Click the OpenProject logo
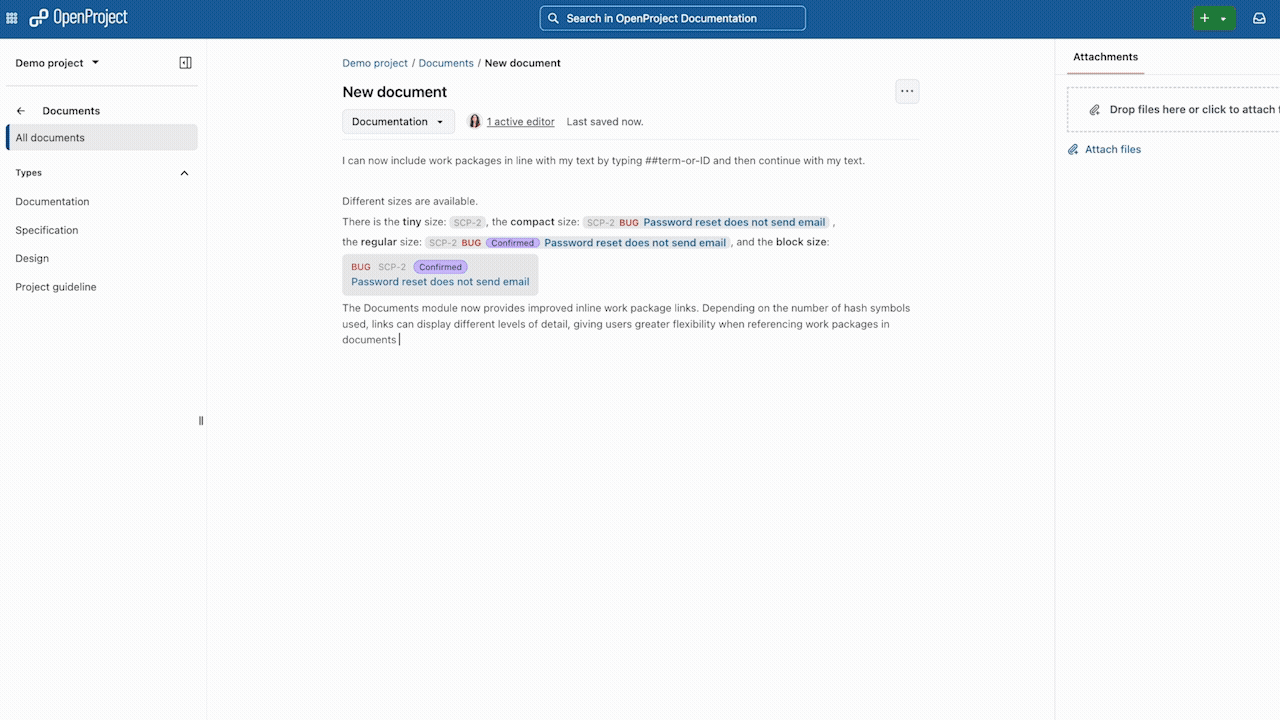The height and width of the screenshot is (720, 1280). click(78, 18)
